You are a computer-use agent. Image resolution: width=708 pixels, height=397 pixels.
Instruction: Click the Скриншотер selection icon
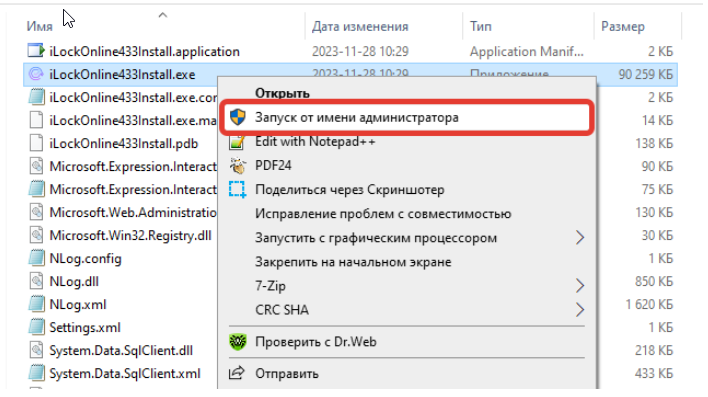(x=238, y=190)
